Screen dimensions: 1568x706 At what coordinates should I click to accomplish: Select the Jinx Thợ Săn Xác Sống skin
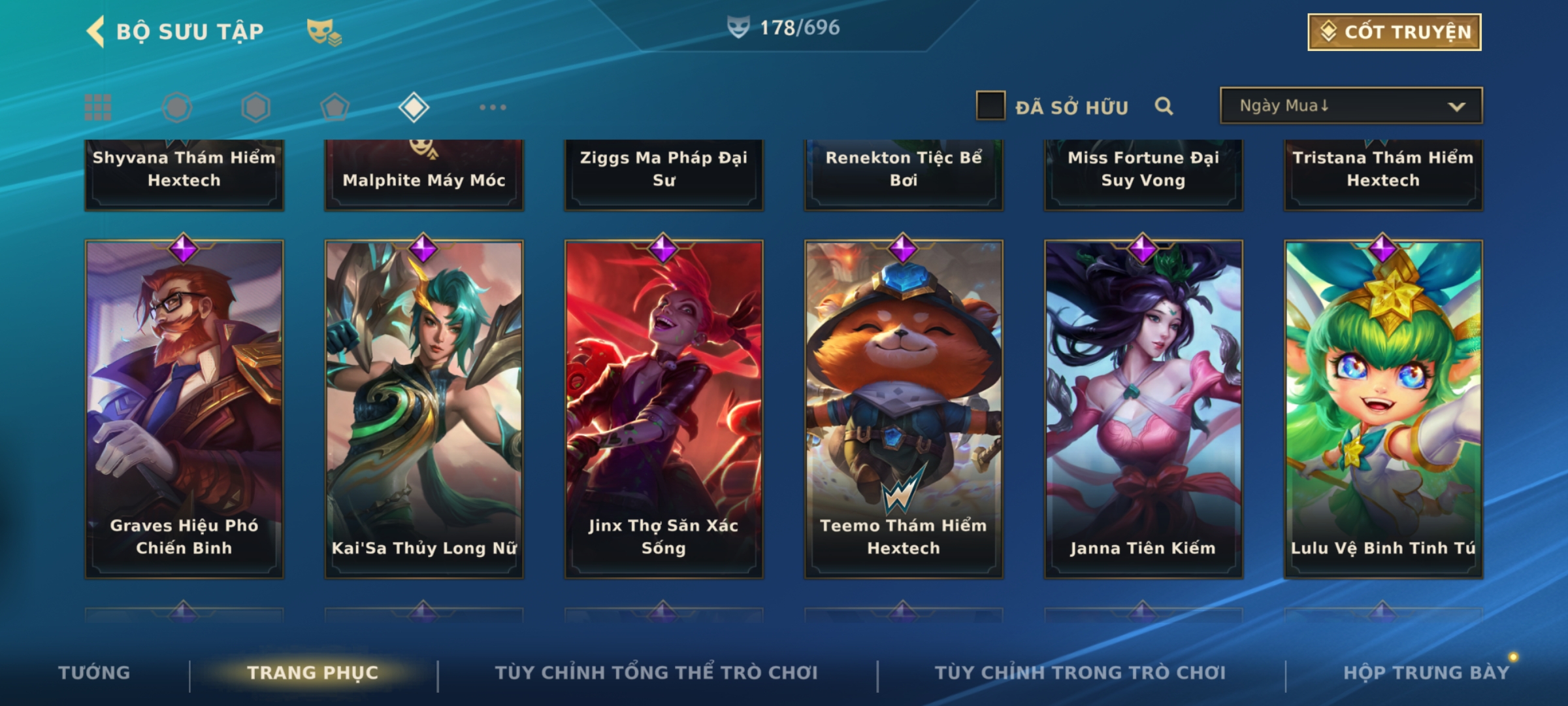point(664,409)
